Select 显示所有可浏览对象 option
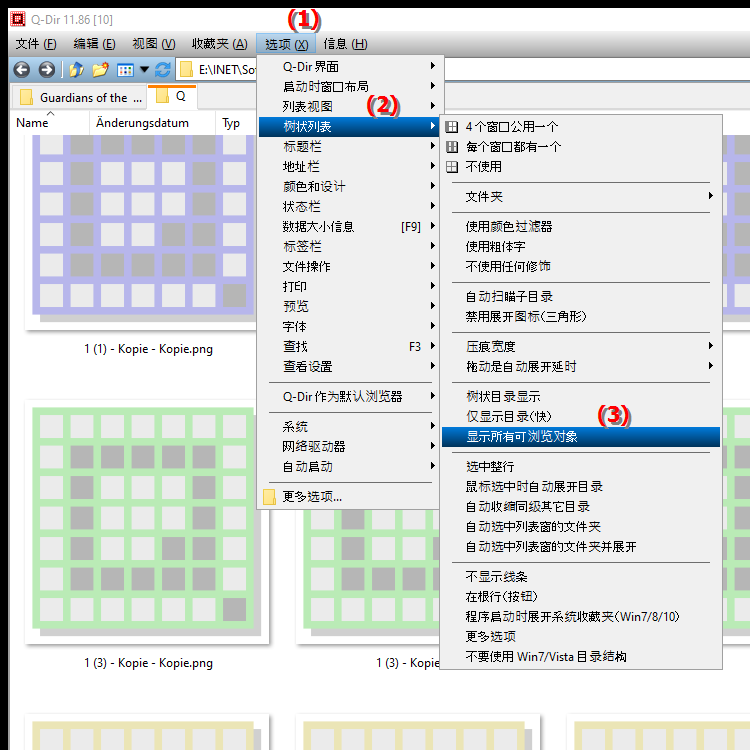750x750 pixels. point(581,437)
